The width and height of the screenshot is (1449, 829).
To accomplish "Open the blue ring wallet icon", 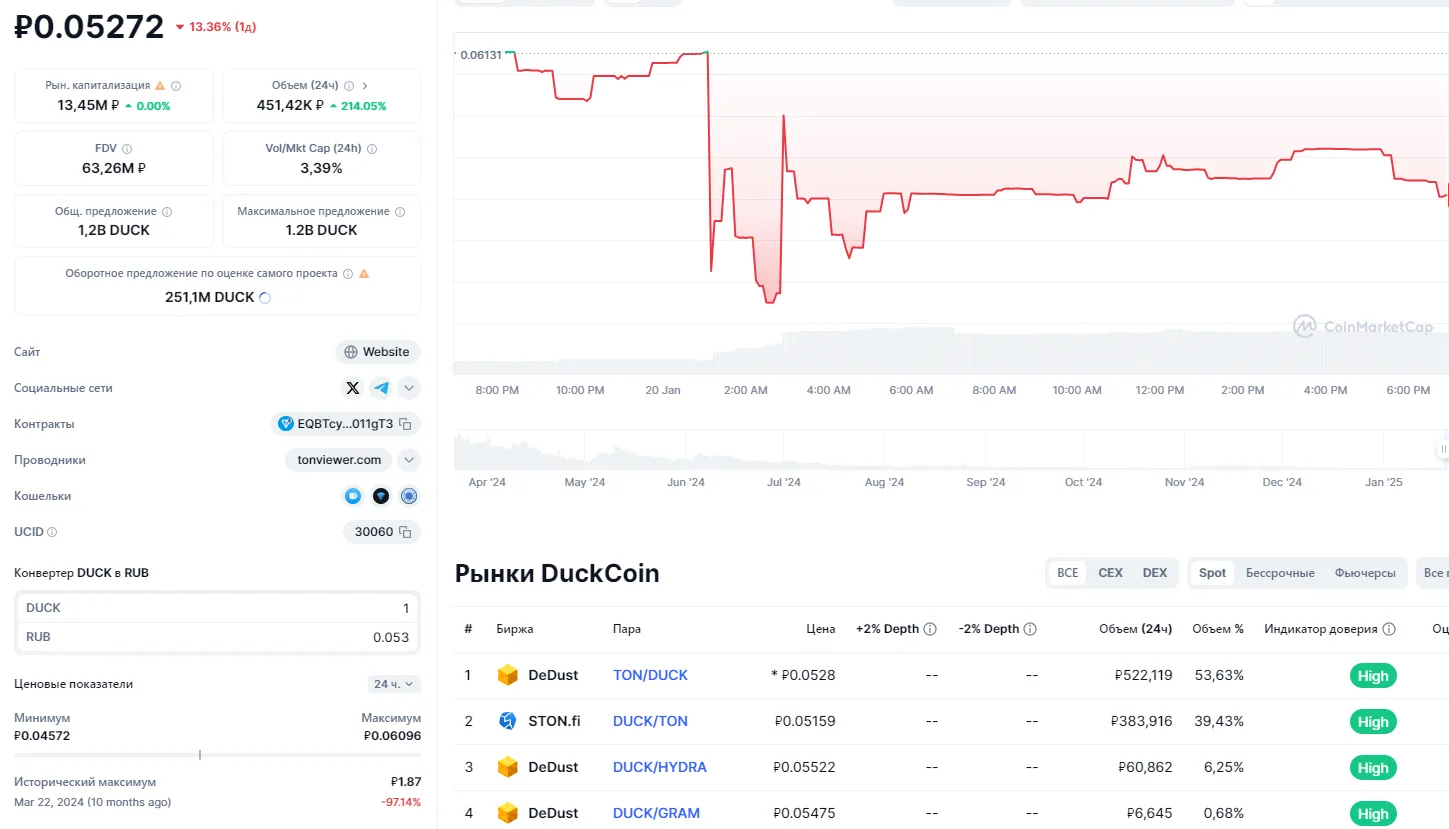I will pos(409,496).
